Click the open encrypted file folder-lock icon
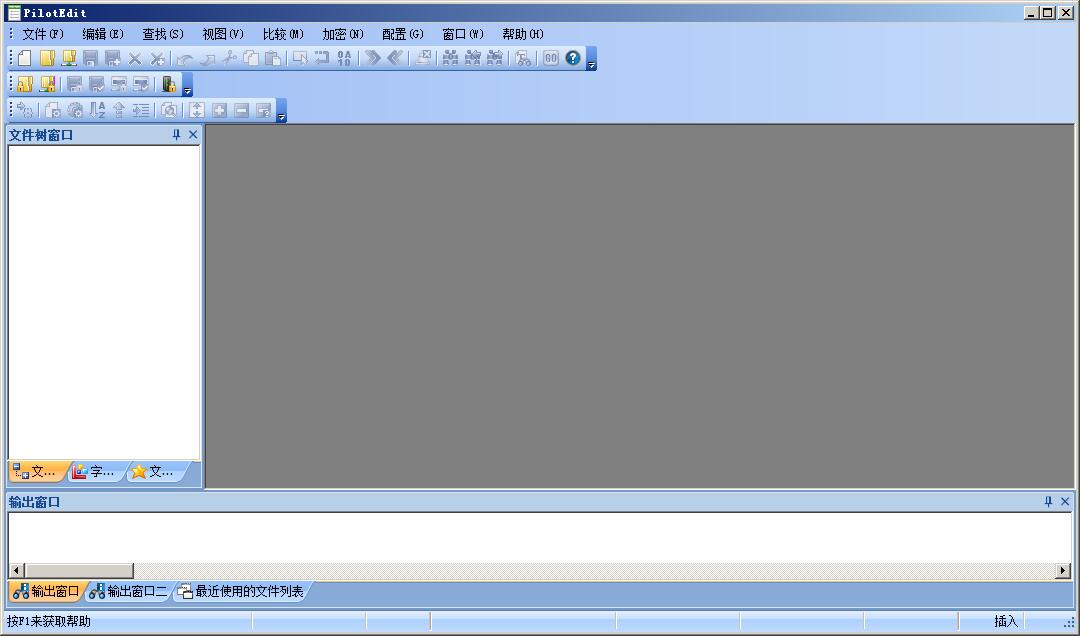Image resolution: width=1080 pixels, height=636 pixels. tap(25, 84)
